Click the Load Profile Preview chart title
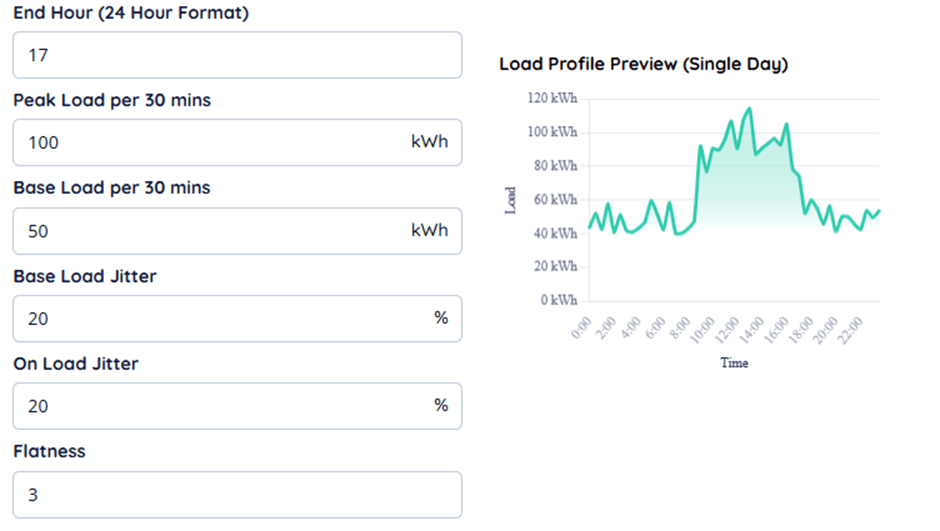Image resolution: width=940 pixels, height=531 pixels. (x=643, y=64)
